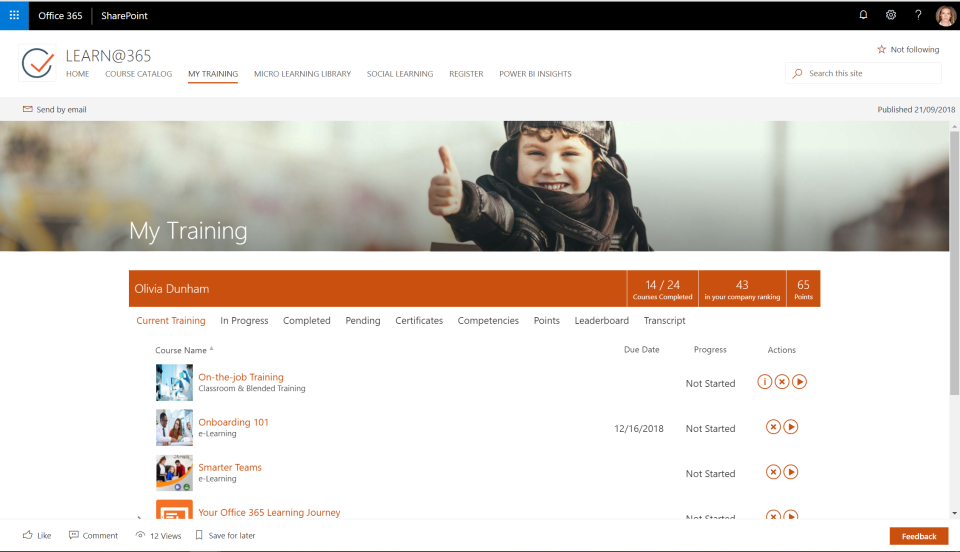
Task: Open the Onboarding 101 course link
Action: [x=233, y=422]
